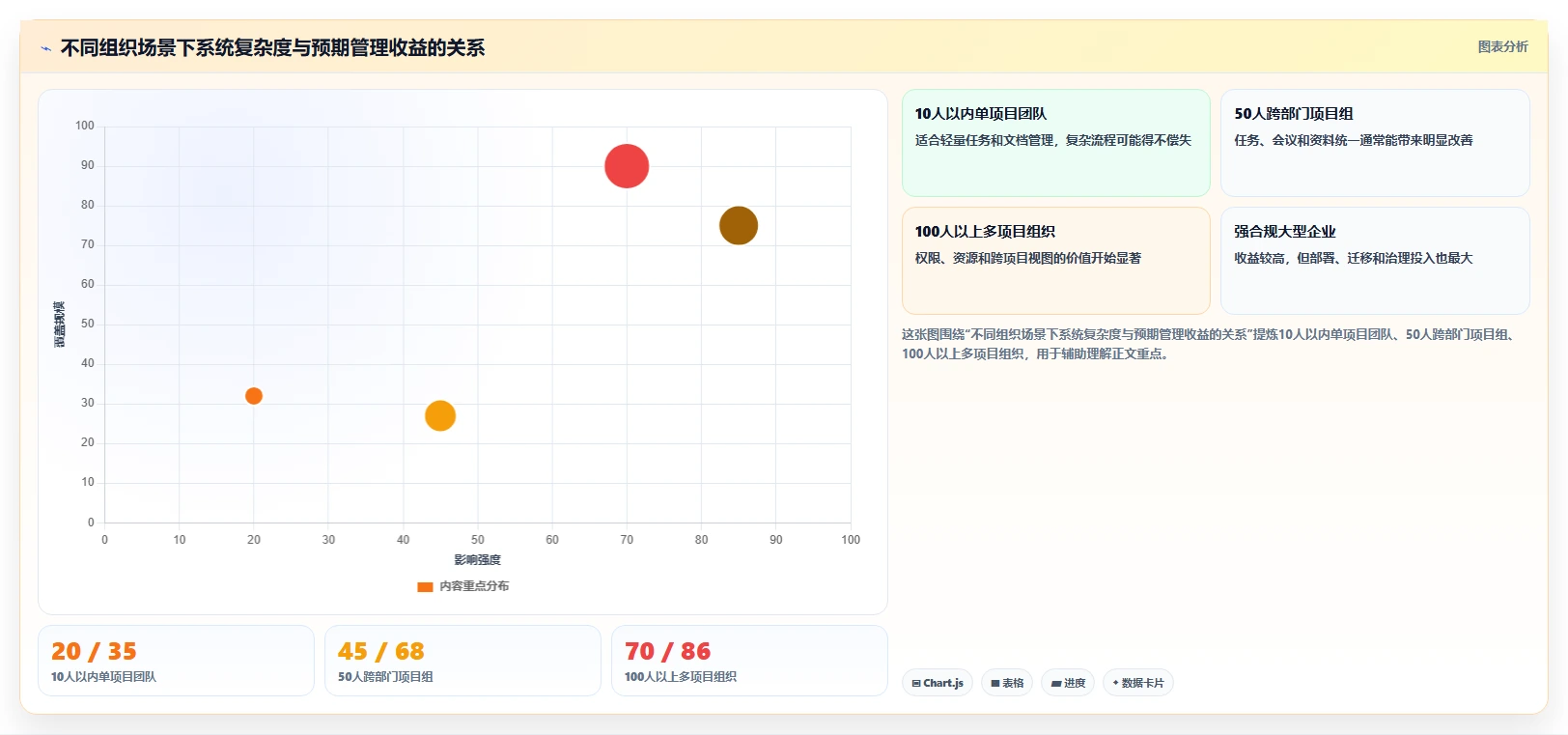Click the icon in the 表格 tag
This screenshot has width=1568, height=735.
pos(995,683)
